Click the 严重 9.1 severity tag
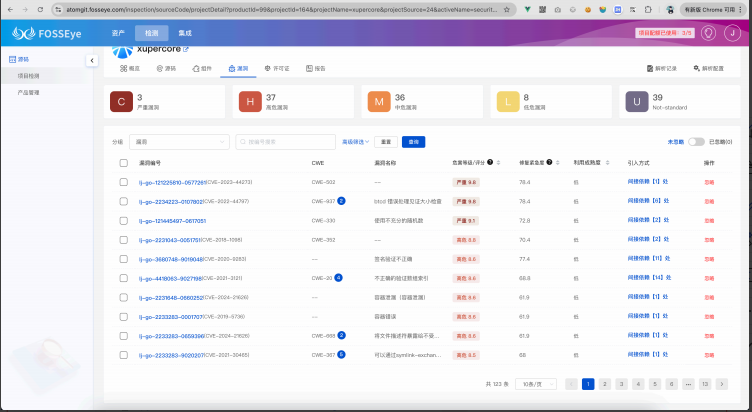752x412 pixels. coord(466,221)
